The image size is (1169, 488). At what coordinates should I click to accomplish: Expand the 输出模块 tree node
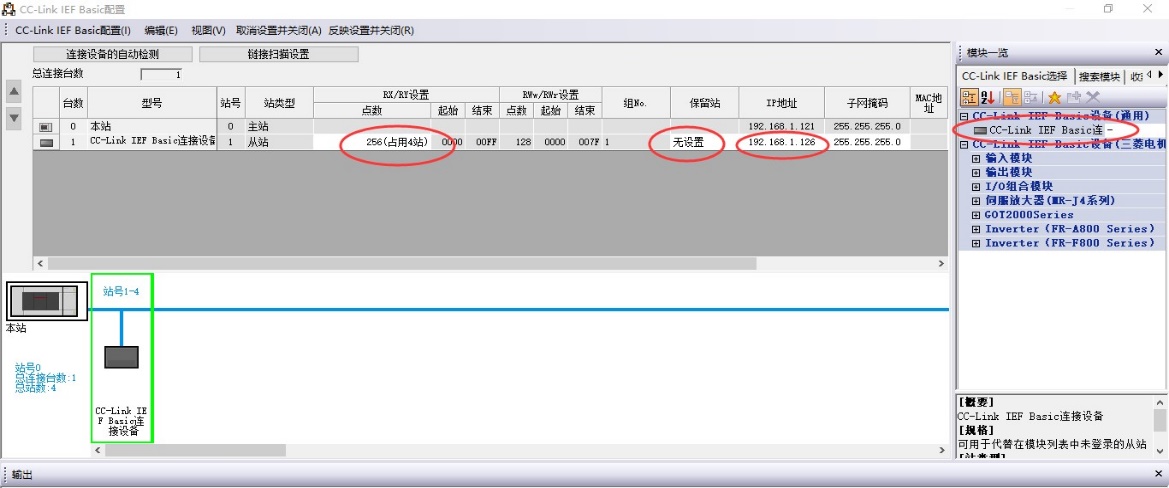(977, 173)
